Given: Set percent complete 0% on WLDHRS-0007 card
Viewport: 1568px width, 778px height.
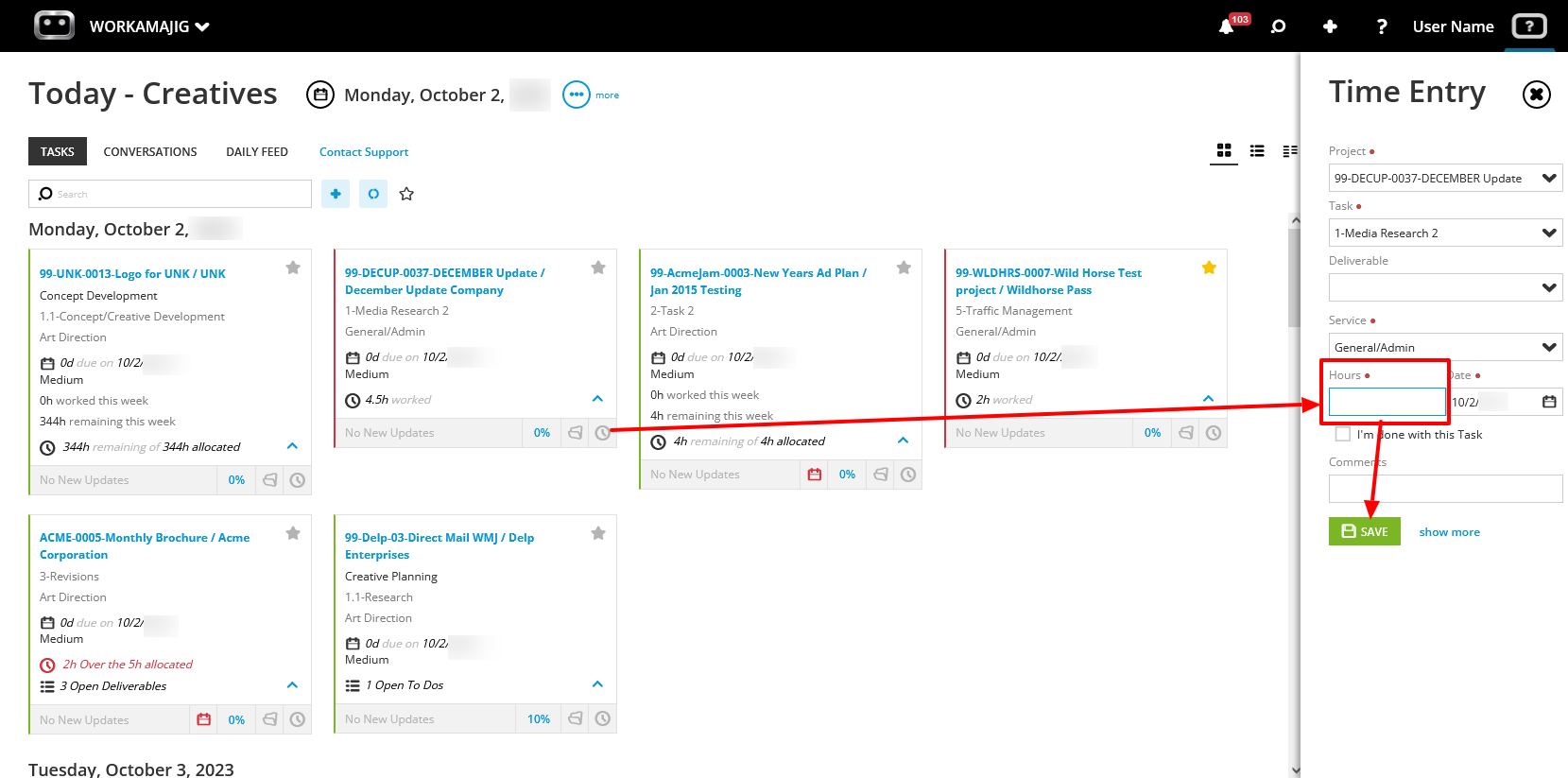Looking at the screenshot, I should (x=1152, y=433).
